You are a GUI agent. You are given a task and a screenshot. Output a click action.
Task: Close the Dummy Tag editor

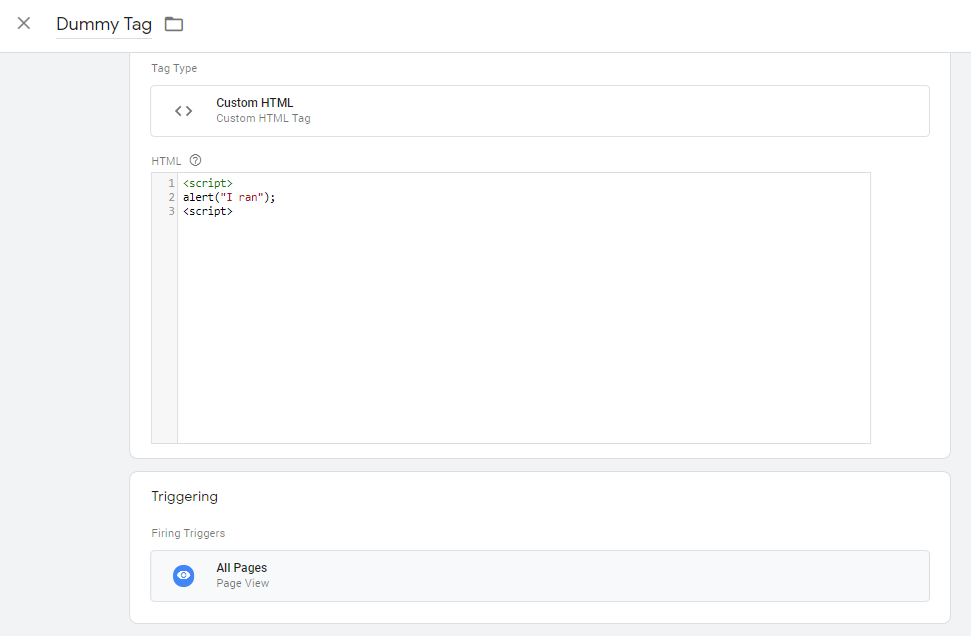point(24,24)
